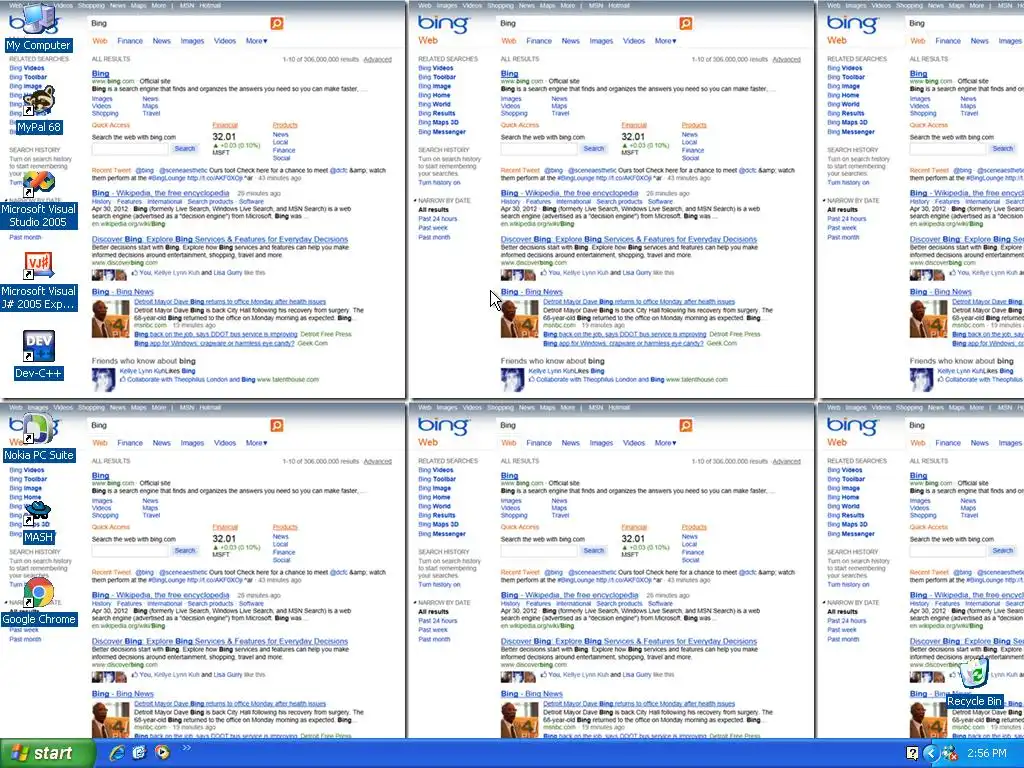Select the Recycle Bin icon
The image size is (1024, 768).
[974, 682]
